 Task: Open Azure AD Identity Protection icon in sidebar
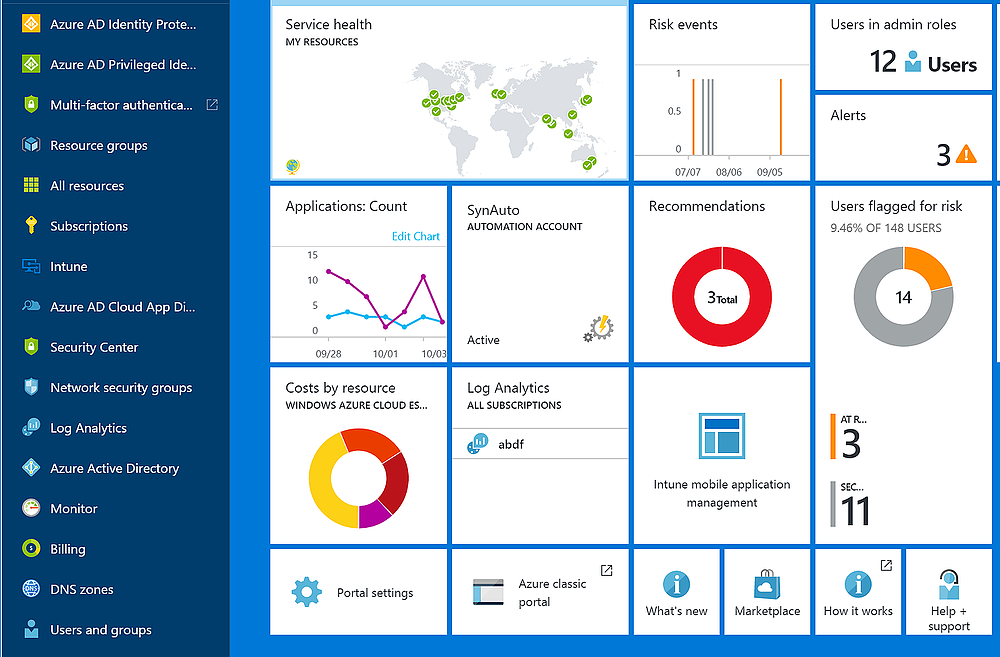click(31, 24)
